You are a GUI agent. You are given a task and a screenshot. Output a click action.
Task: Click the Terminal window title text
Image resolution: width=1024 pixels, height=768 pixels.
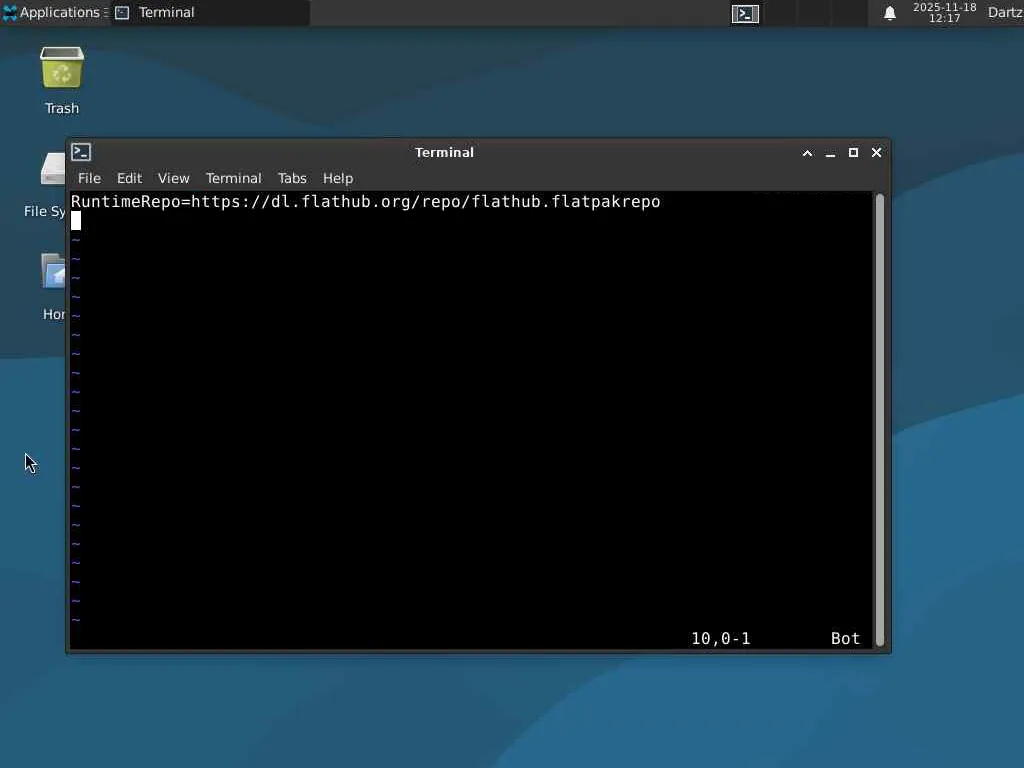coord(444,152)
